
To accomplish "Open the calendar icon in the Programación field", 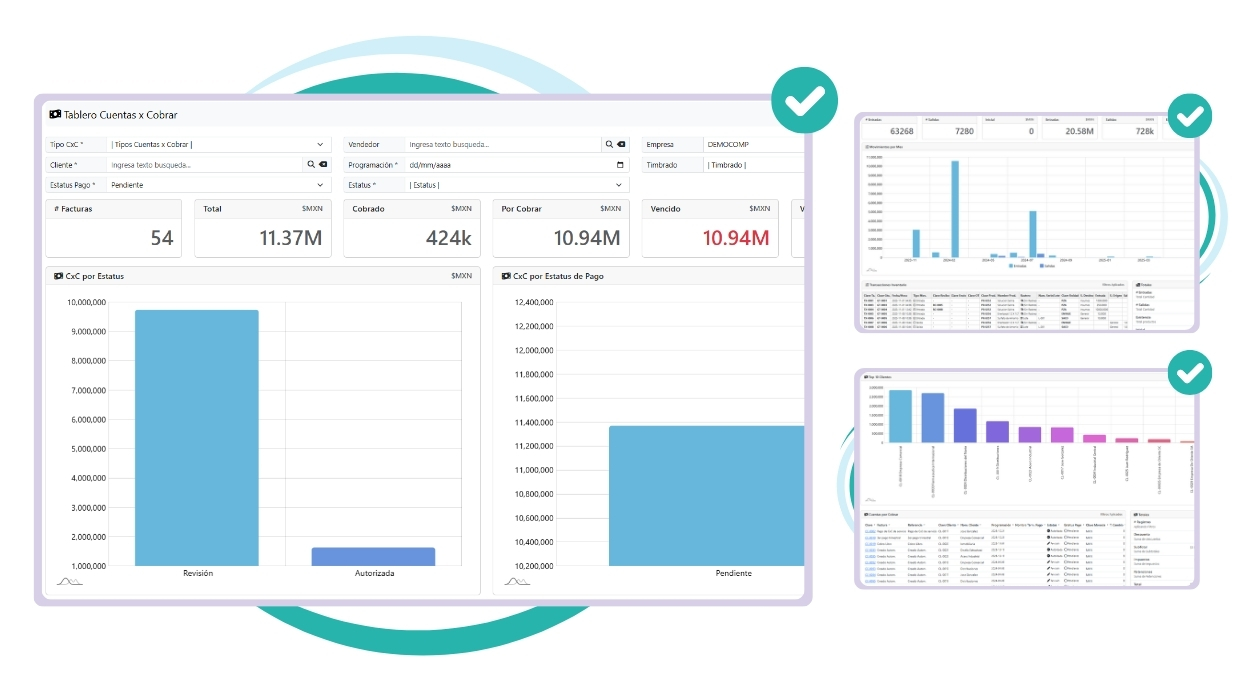I will click(x=620, y=164).
